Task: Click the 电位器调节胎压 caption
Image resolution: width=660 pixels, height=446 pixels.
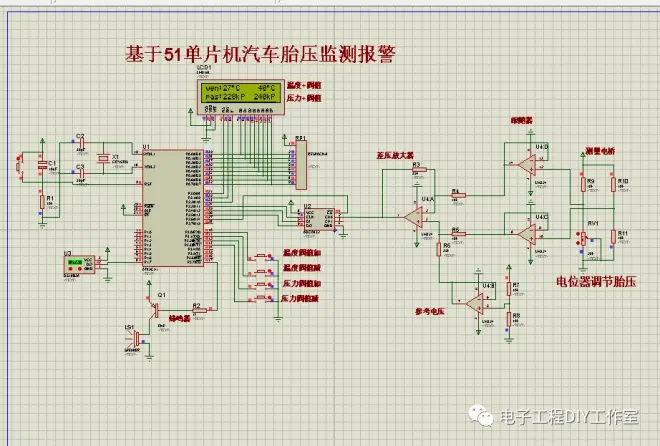Action: (596, 281)
